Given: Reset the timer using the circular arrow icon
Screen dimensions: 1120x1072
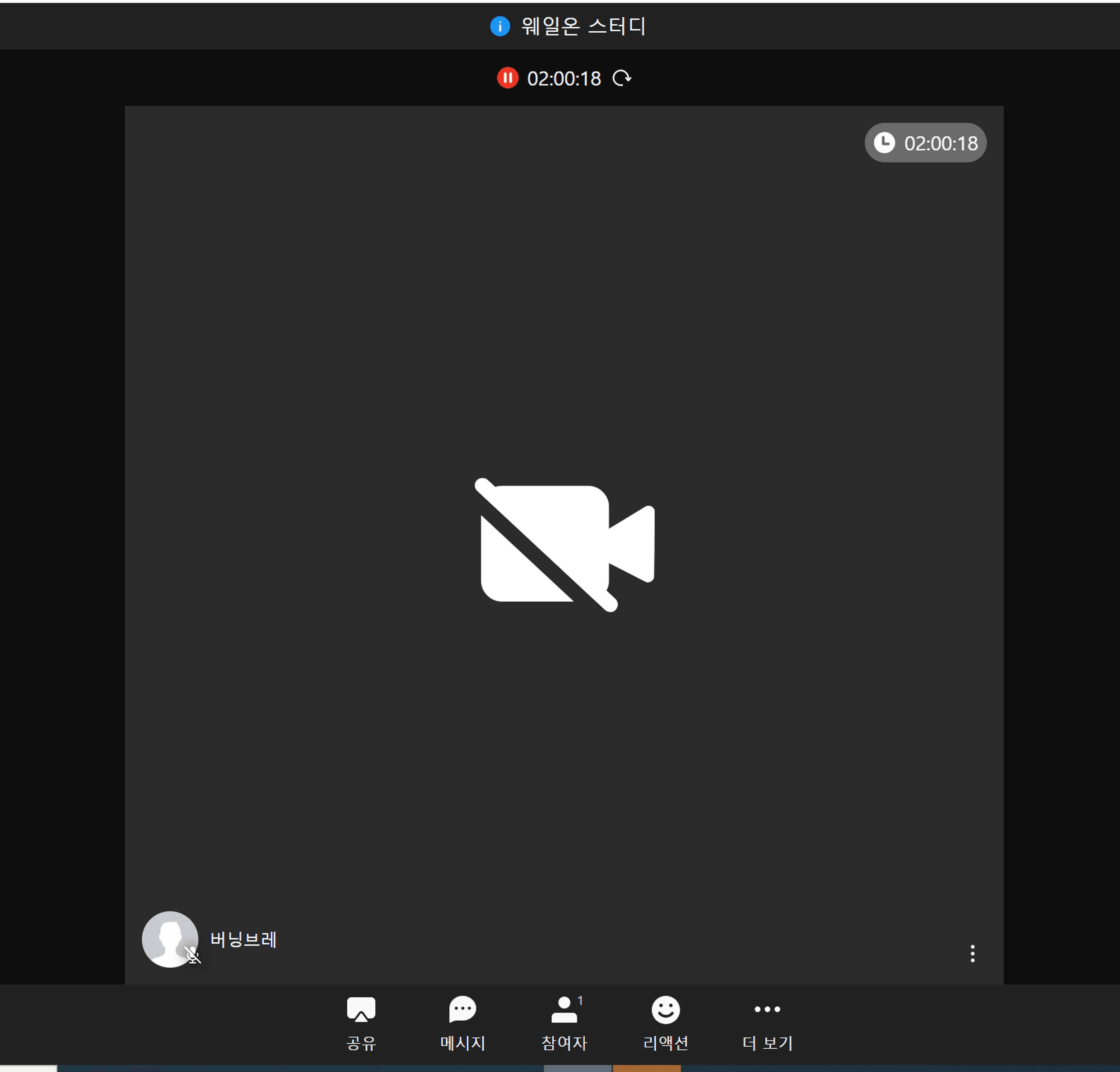Looking at the screenshot, I should coord(622,78).
